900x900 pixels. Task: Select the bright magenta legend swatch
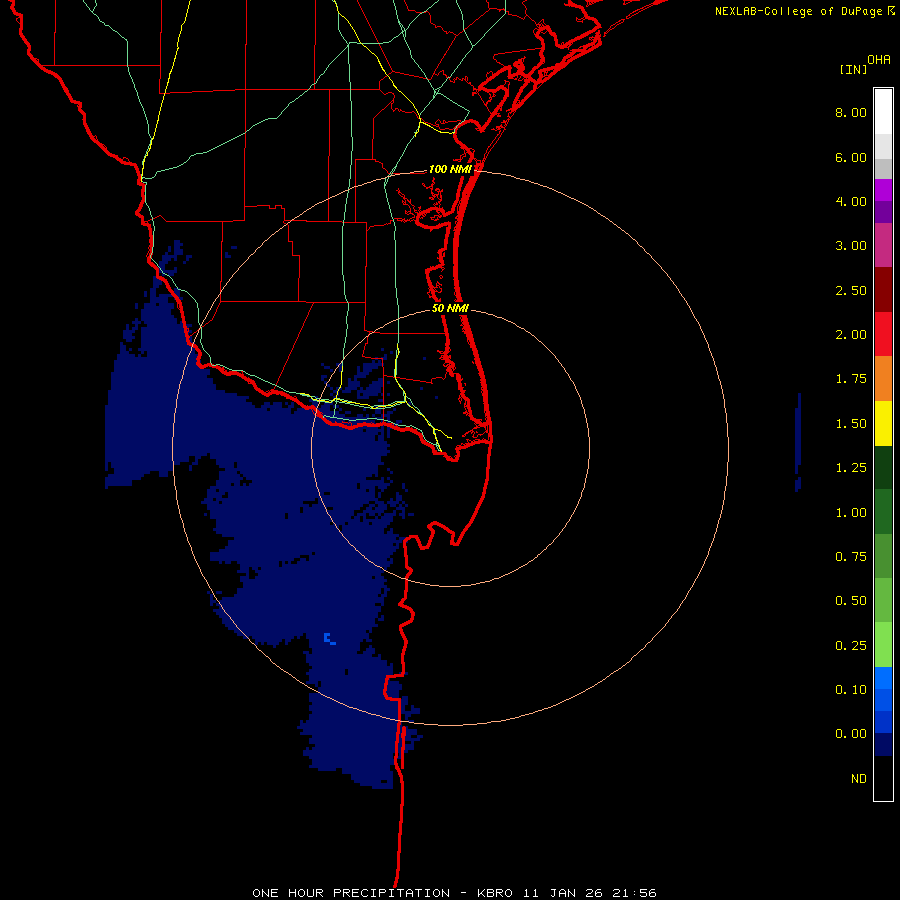883,190
